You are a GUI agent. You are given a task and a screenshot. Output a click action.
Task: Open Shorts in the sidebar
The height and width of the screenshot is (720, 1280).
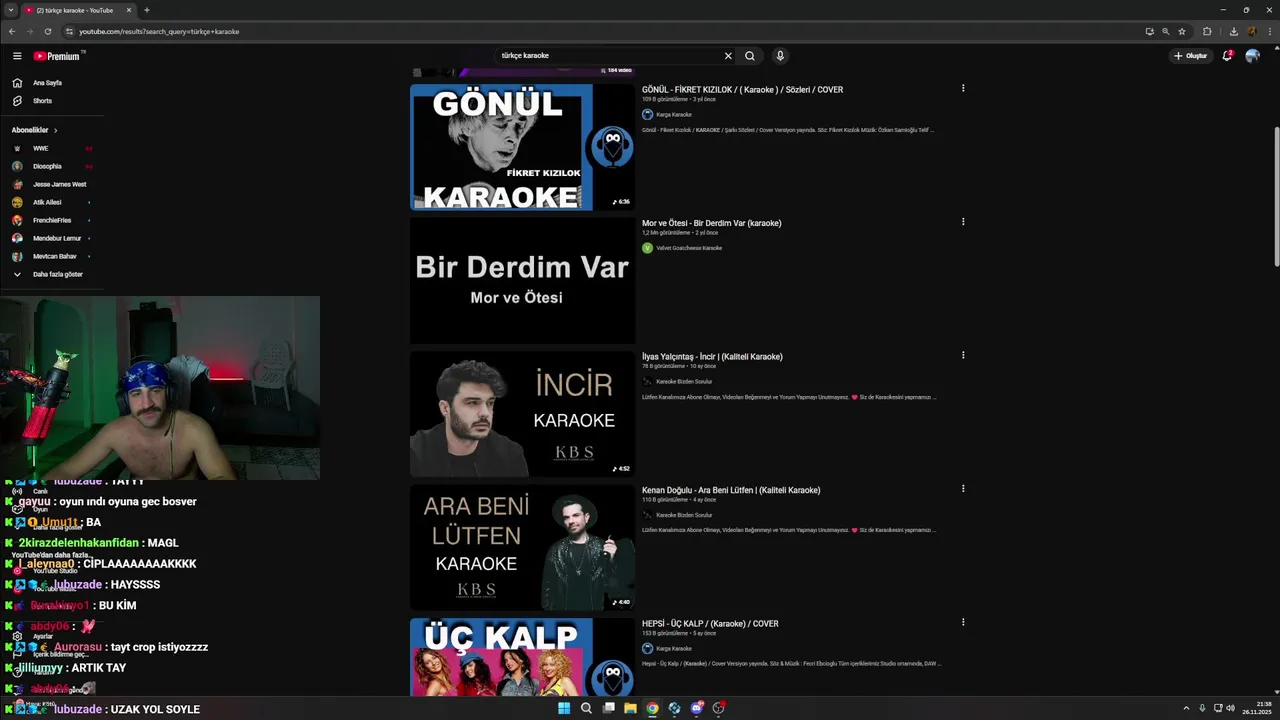(42, 101)
